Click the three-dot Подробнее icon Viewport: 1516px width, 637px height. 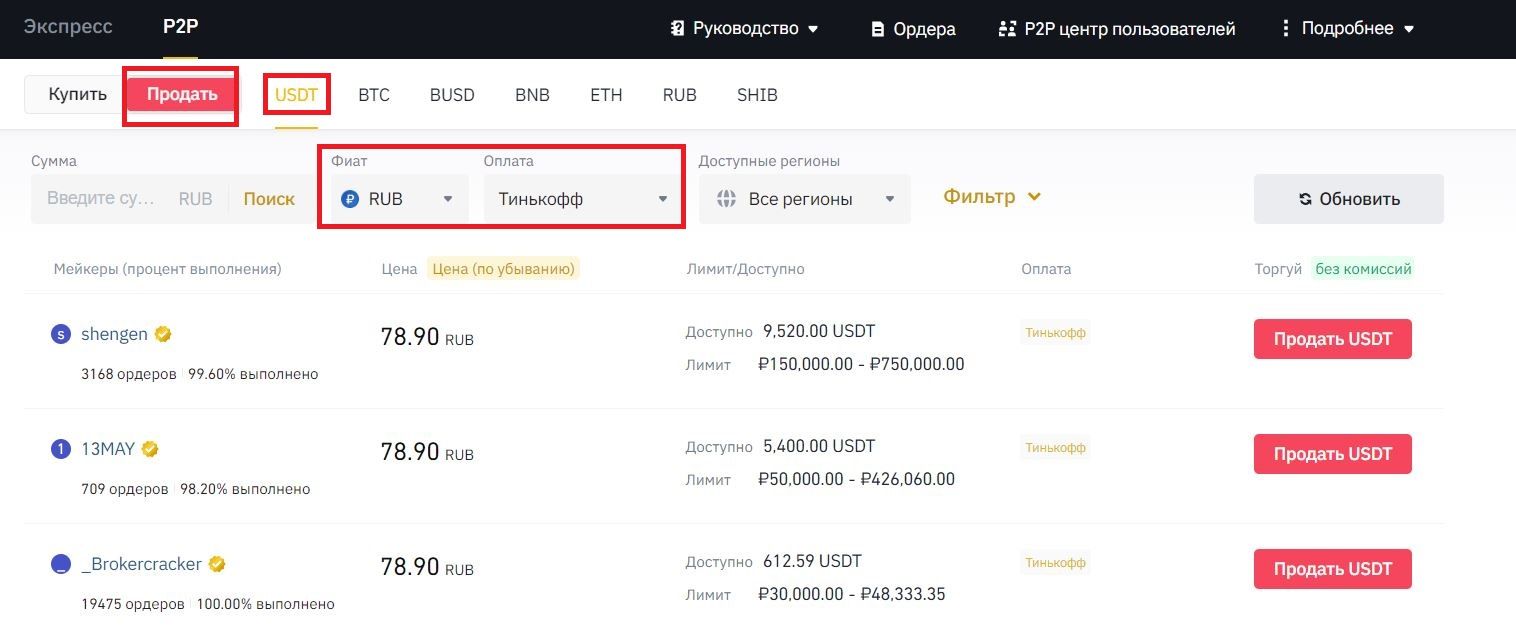click(1286, 29)
